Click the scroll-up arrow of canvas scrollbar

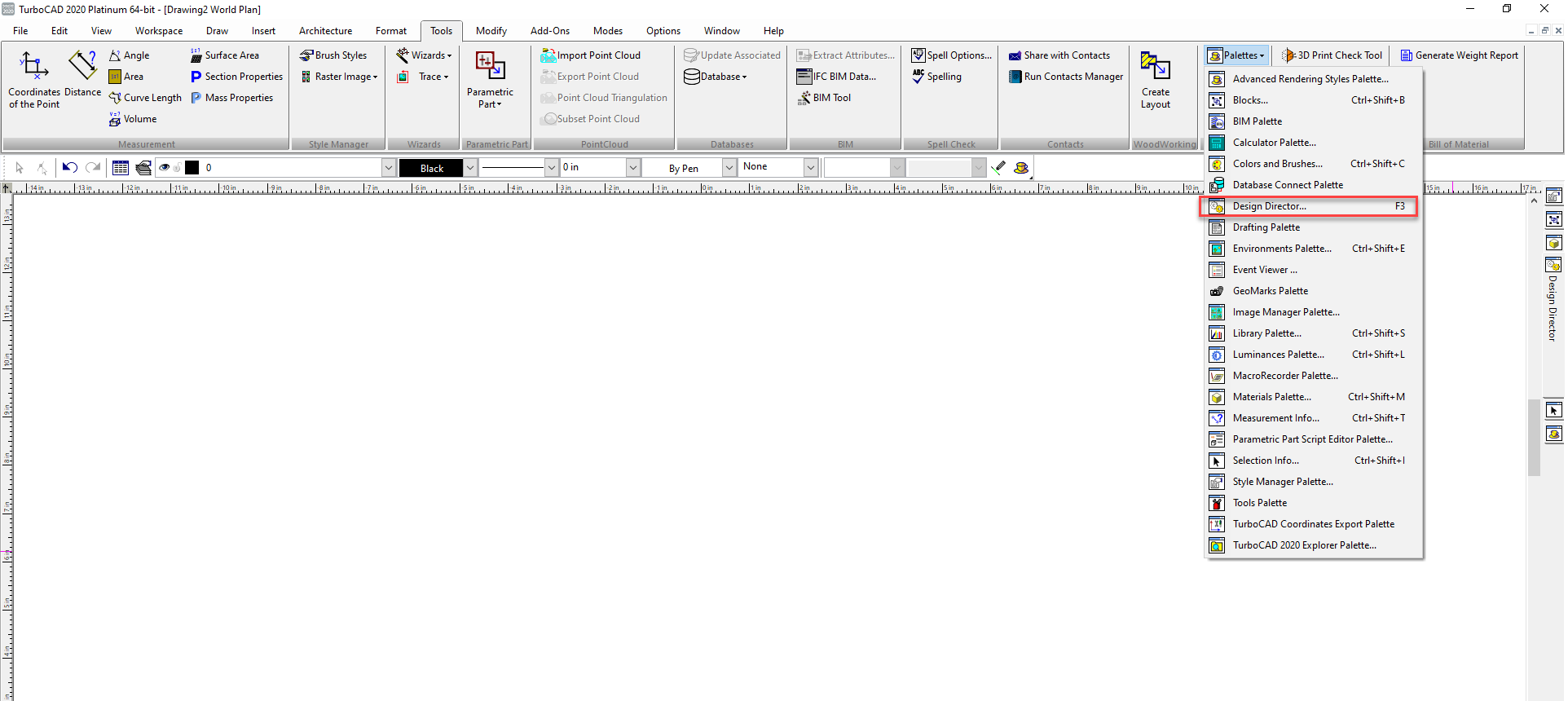[1534, 200]
